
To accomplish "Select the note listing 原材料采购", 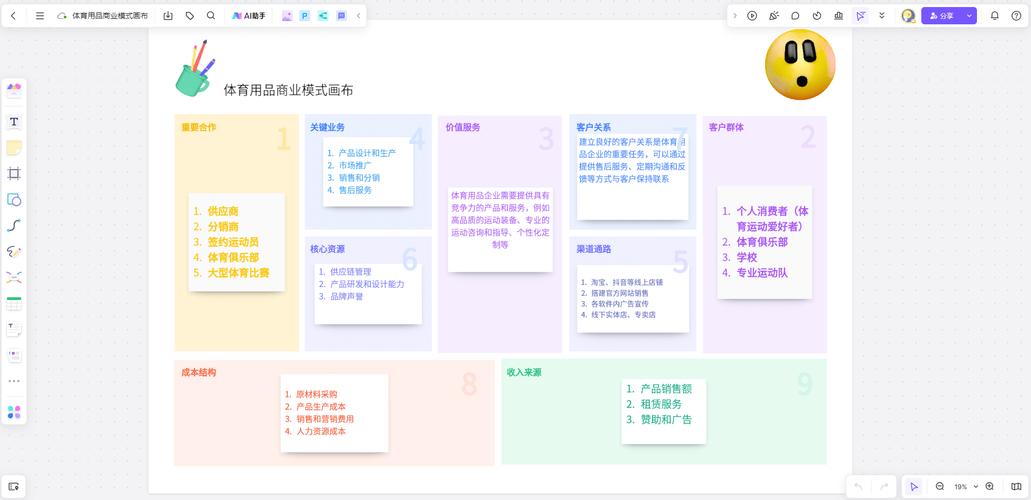I will tap(334, 413).
